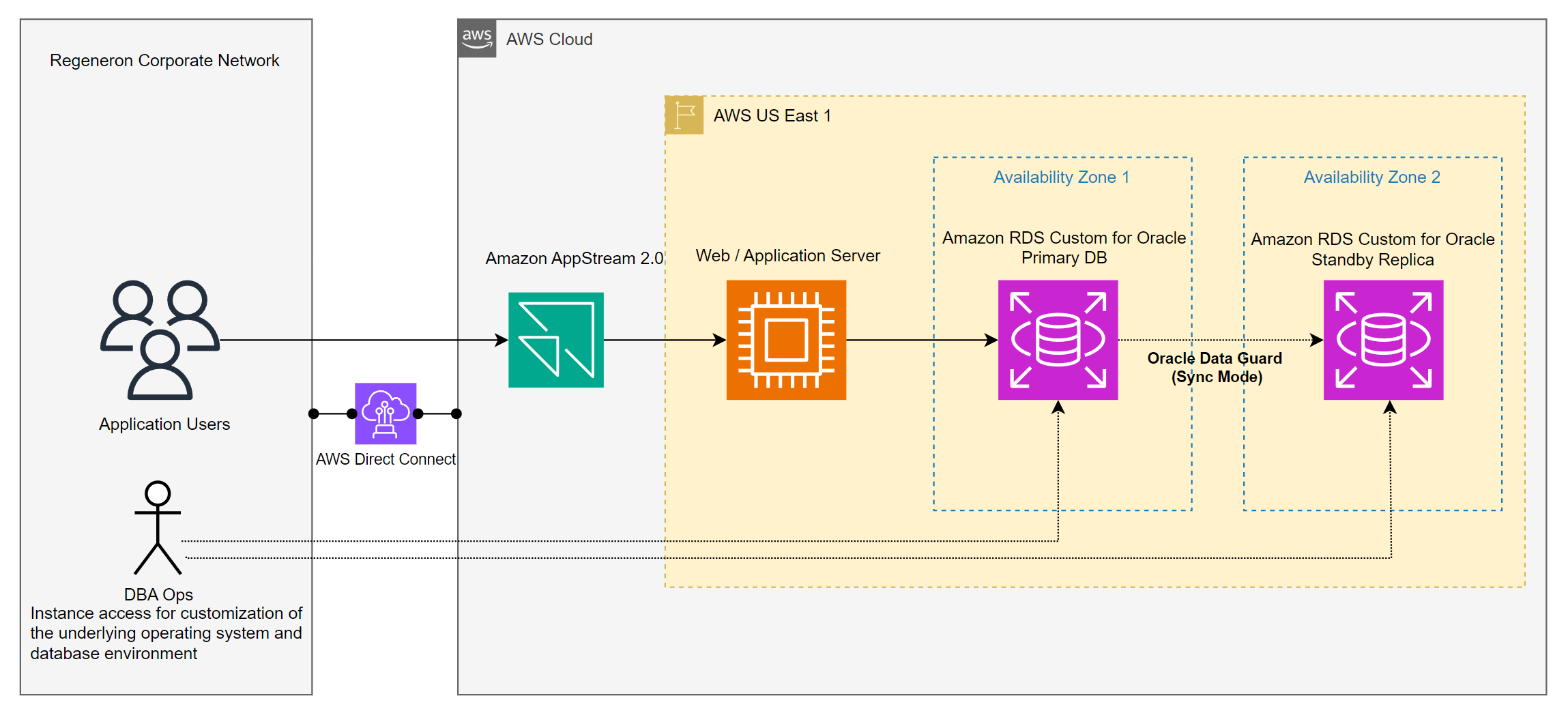The height and width of the screenshot is (726, 1568).
Task: Click the Web / Application Server label
Action: click(x=787, y=256)
